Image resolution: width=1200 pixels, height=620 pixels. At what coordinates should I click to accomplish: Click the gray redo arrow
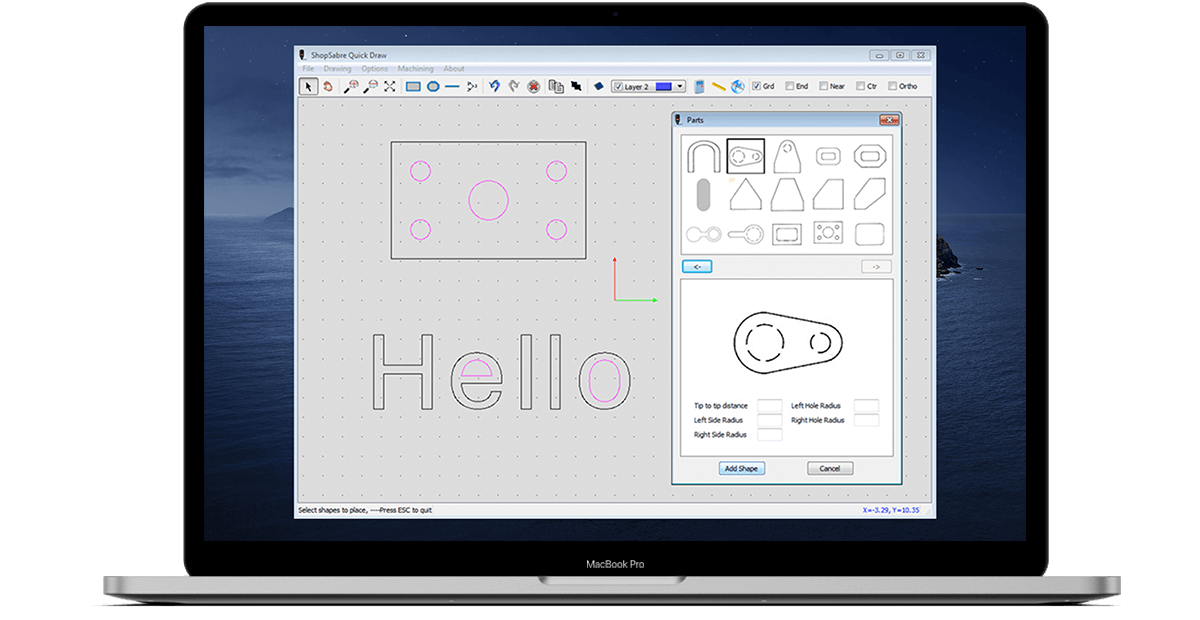(514, 87)
